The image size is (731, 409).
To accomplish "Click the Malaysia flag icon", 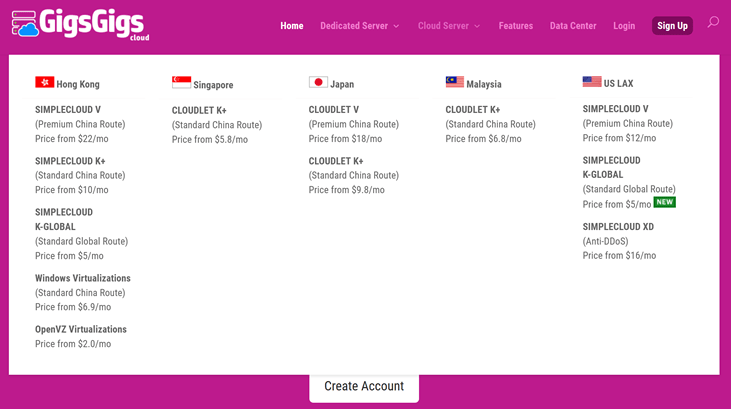I will pos(455,82).
